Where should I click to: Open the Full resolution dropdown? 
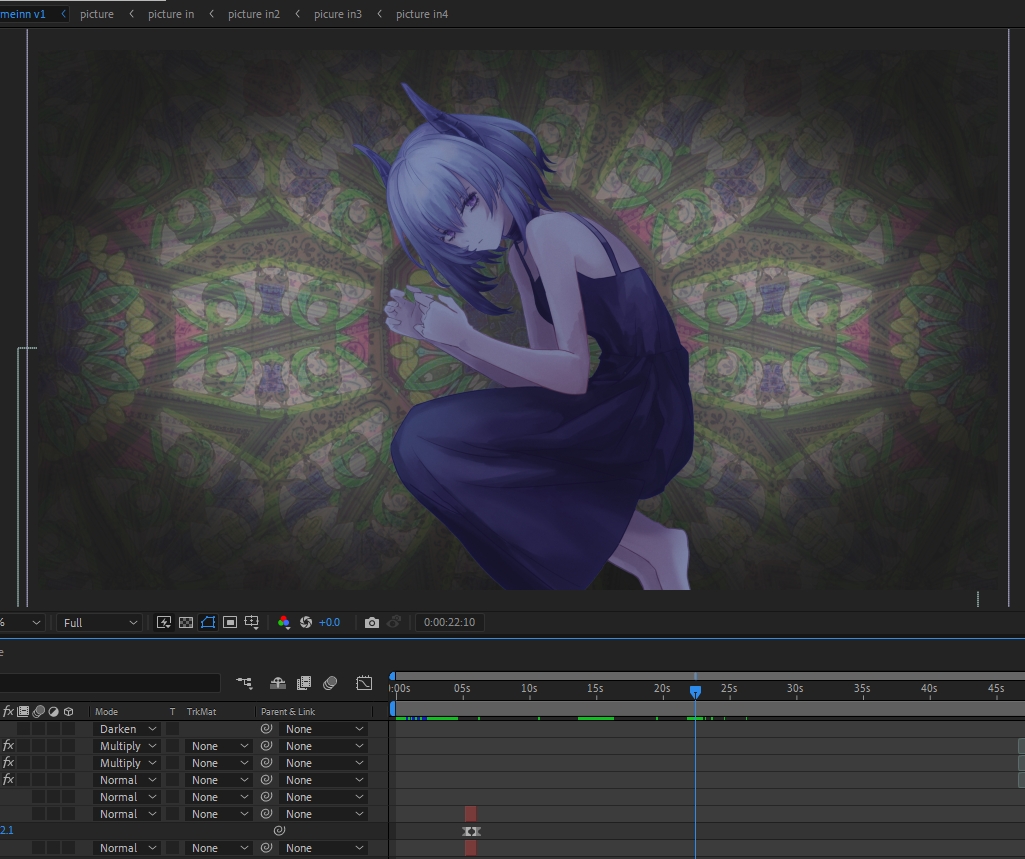coord(100,622)
